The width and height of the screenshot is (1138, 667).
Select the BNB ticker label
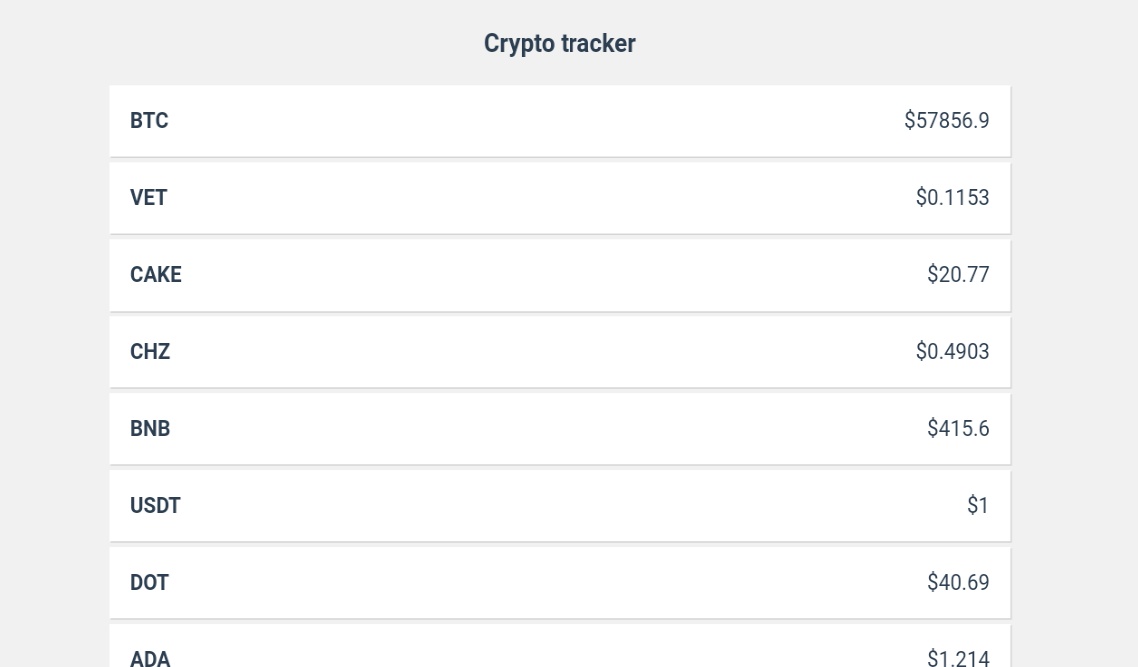pos(150,429)
